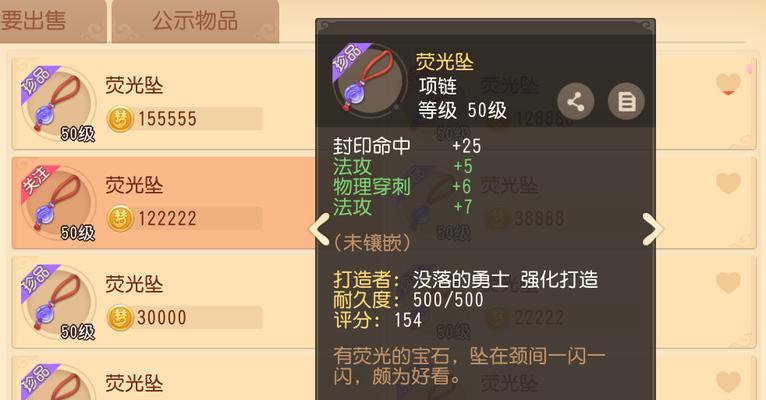Select the 荧光坠 listing priced 30000
The width and height of the screenshot is (766, 400).
click(164, 302)
